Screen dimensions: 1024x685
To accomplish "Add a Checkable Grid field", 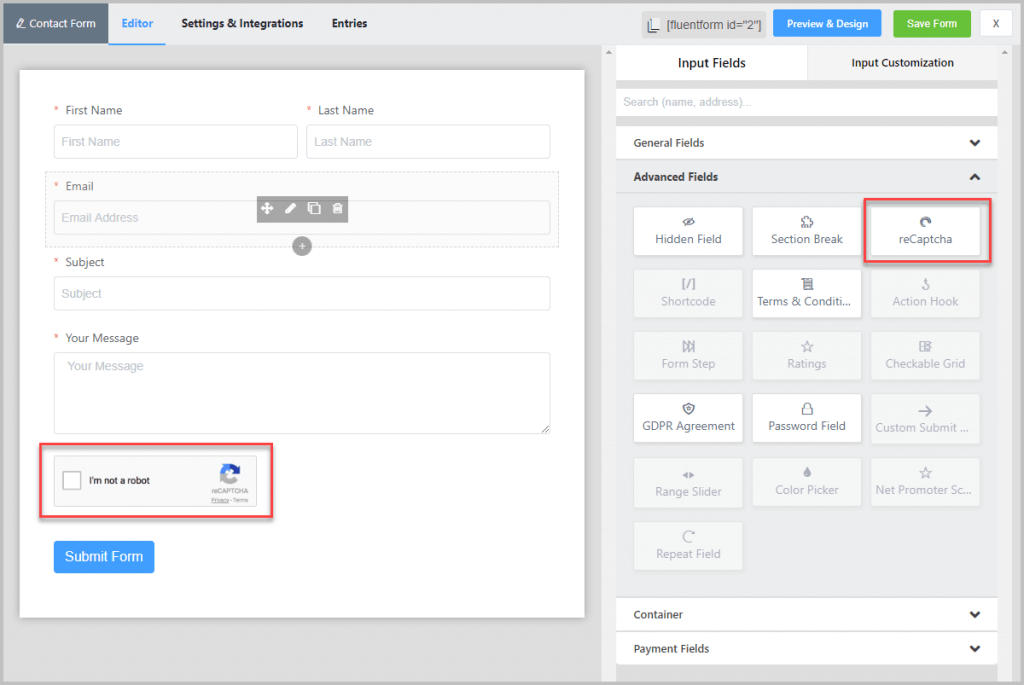I will coord(925,356).
